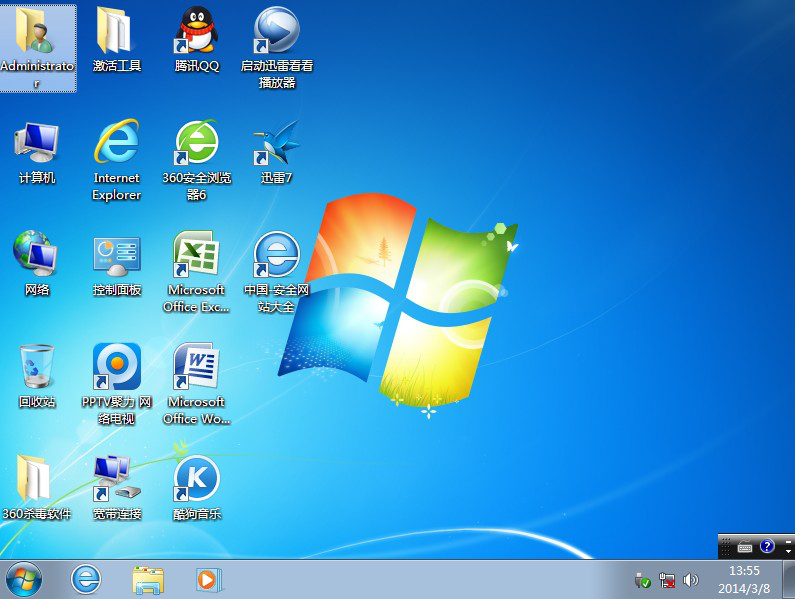Click the language bar help button
This screenshot has width=795, height=599.
coord(767,546)
